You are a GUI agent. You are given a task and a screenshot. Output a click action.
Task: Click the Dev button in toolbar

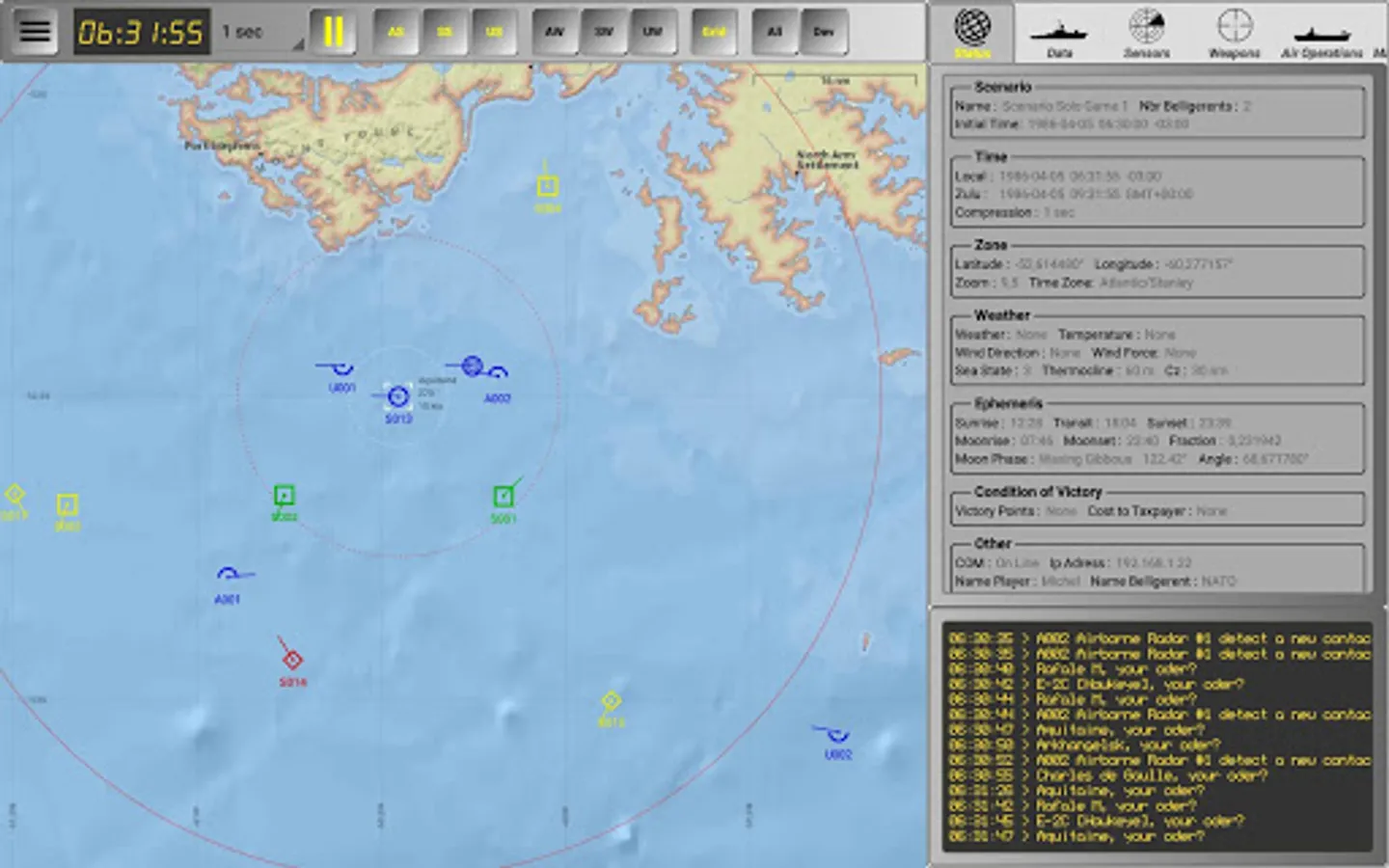[x=824, y=32]
